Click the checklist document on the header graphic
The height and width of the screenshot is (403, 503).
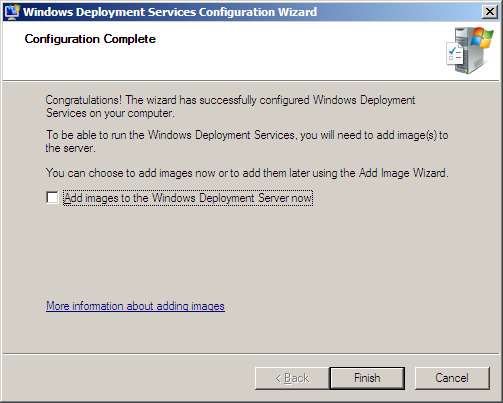(455, 54)
